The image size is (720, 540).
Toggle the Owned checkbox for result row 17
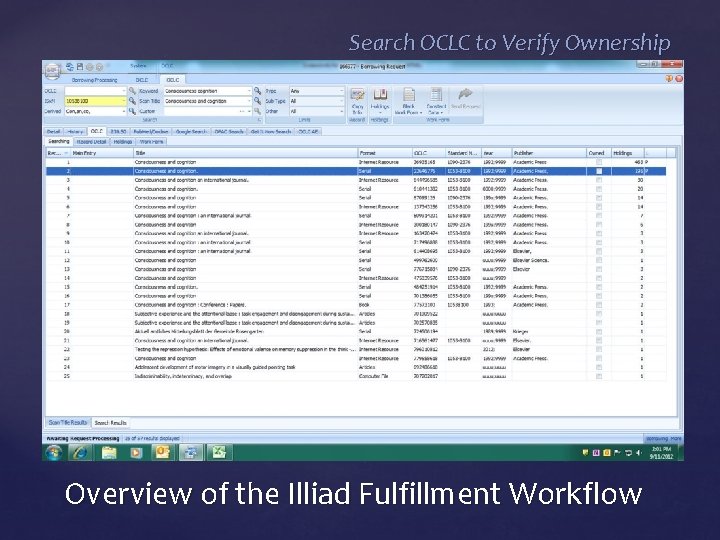point(599,305)
